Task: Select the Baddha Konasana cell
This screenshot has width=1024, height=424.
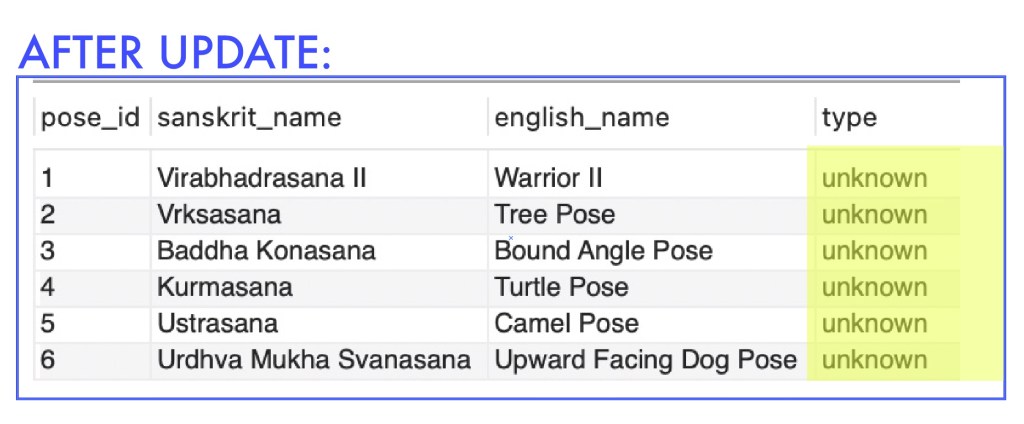Action: tap(266, 251)
